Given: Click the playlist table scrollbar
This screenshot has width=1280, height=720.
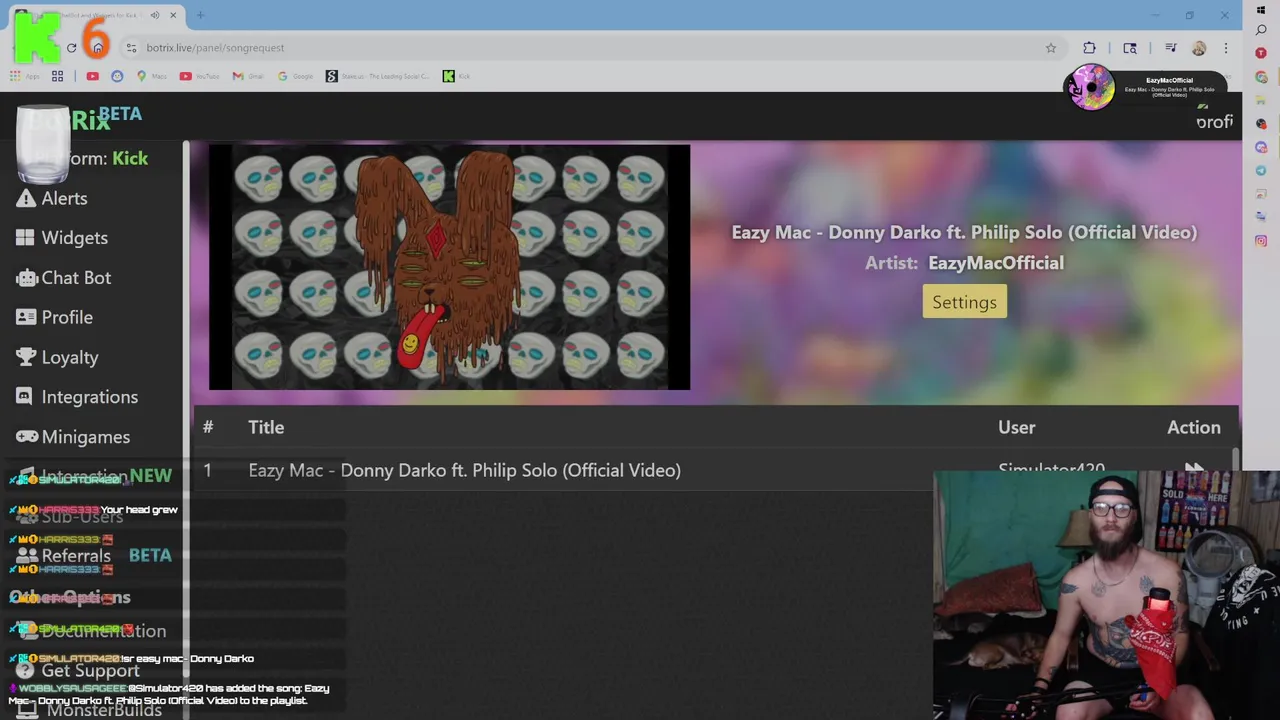Looking at the screenshot, I should tap(1235, 458).
